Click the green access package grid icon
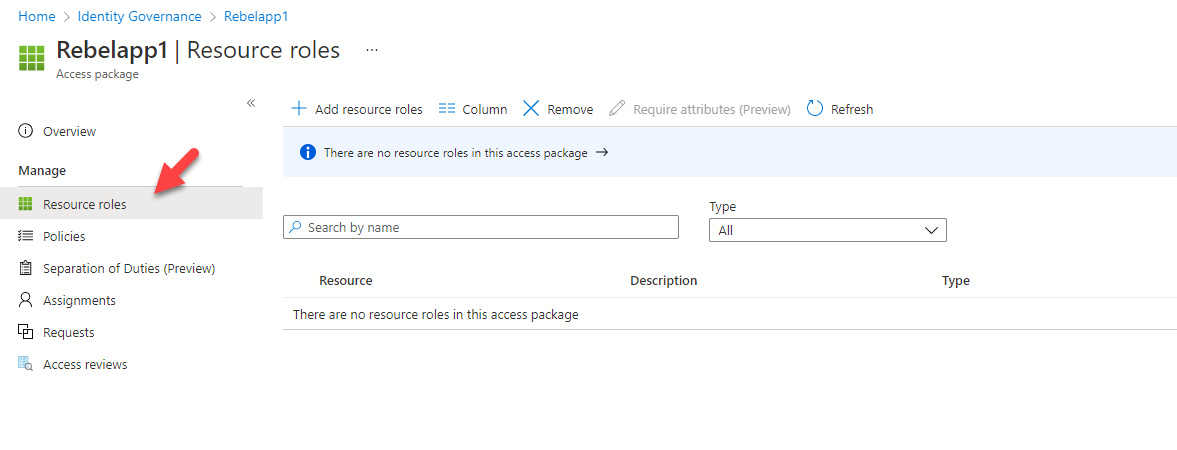Screen dimensions: 1177x450 pyautogui.click(x=32, y=58)
